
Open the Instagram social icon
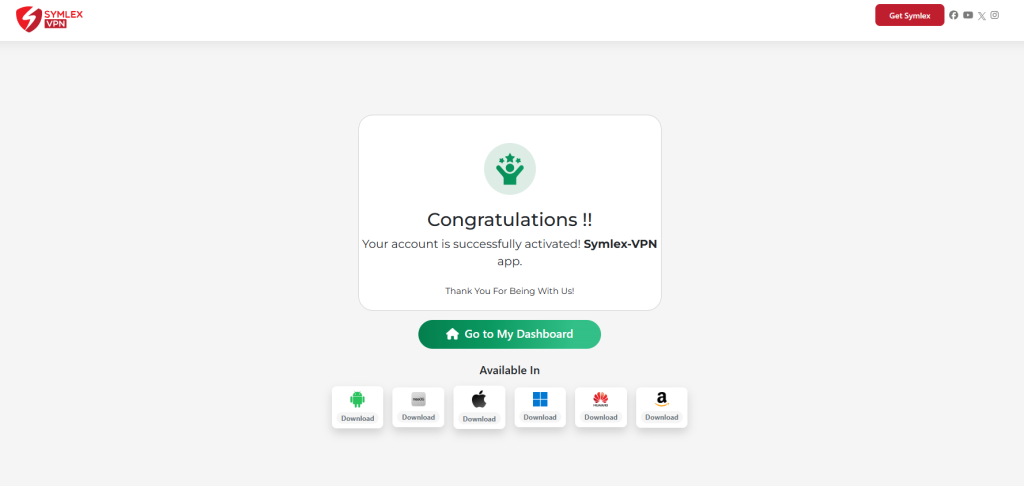[995, 15]
